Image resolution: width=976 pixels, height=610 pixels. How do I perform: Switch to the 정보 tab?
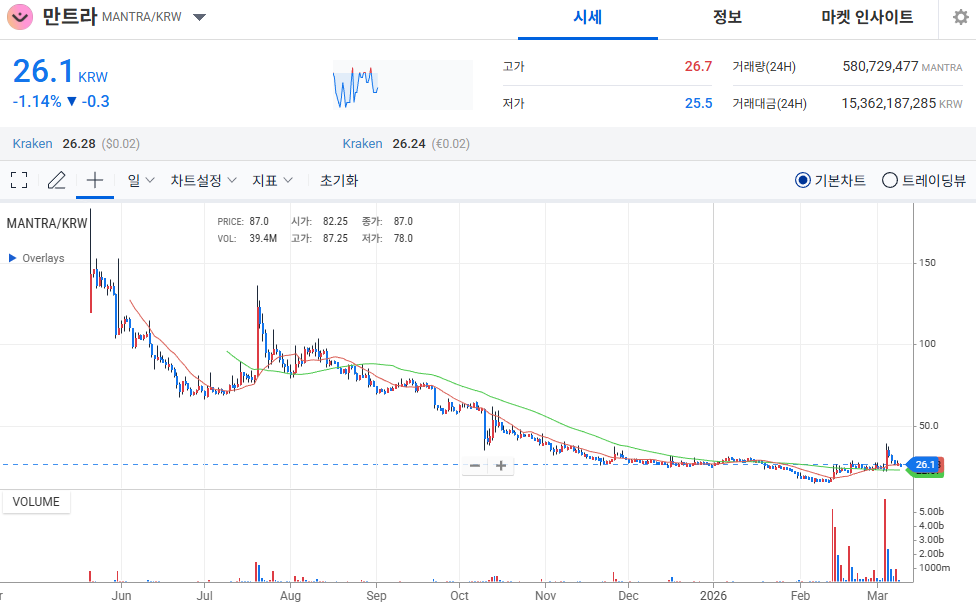click(x=727, y=17)
